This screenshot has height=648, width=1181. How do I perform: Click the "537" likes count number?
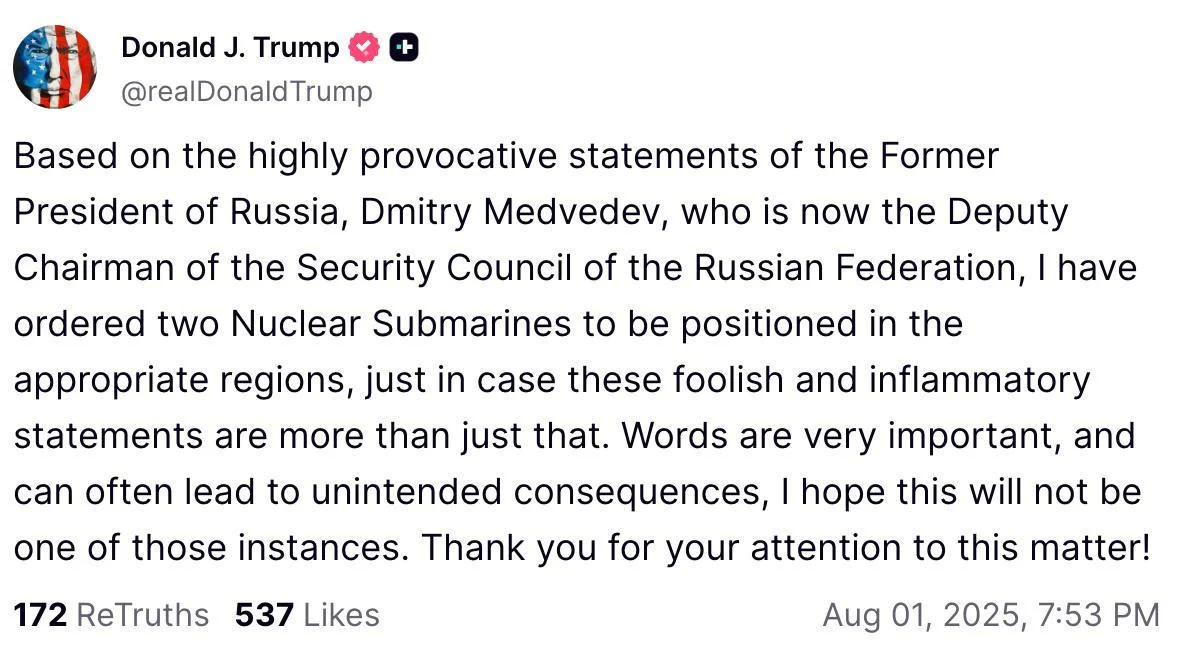click(264, 614)
